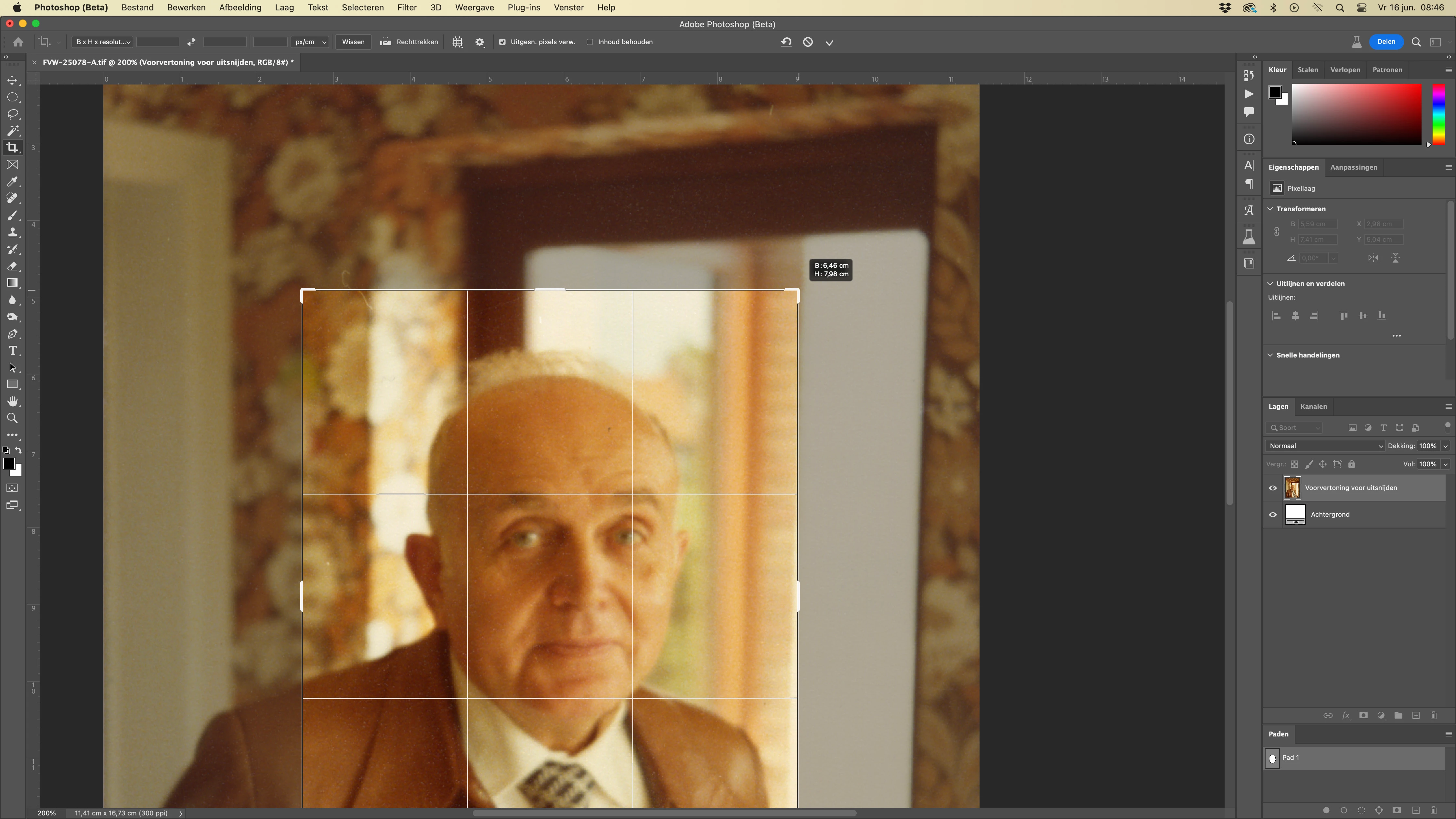Toggle the Uitgesn. pixels verw. checkbox

point(502,42)
